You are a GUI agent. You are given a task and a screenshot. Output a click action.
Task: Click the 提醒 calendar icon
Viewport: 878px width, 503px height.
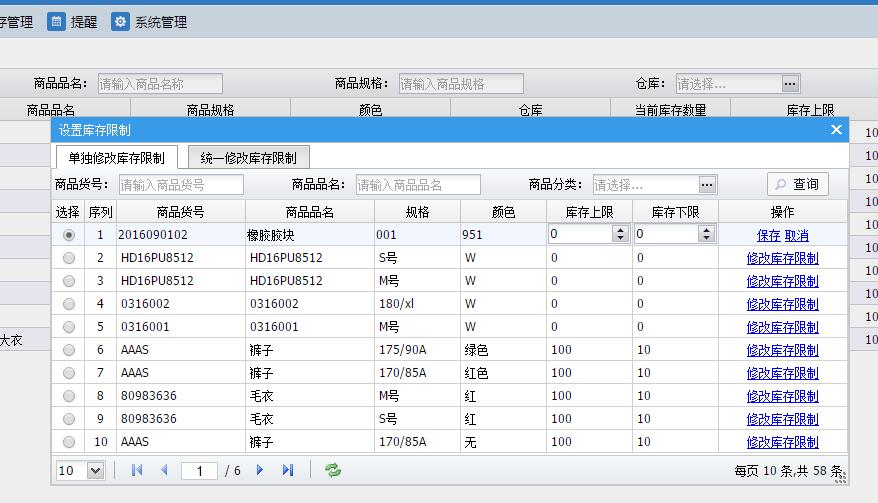(57, 21)
